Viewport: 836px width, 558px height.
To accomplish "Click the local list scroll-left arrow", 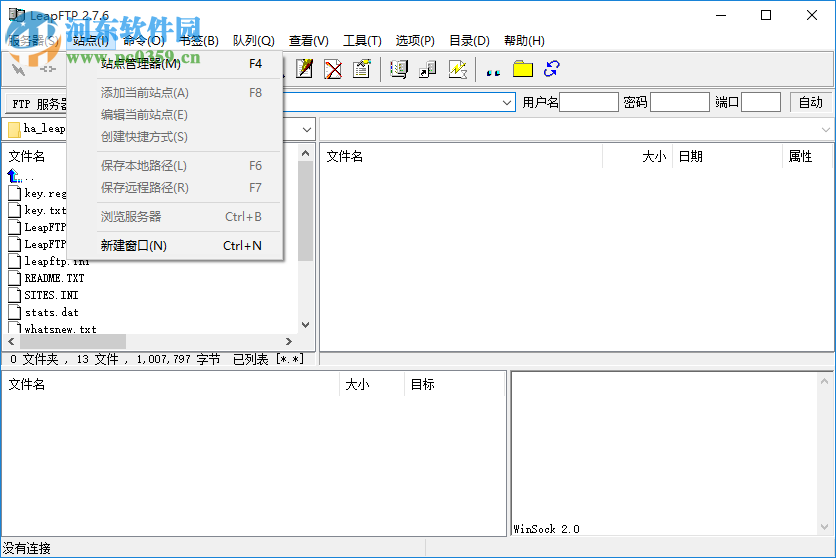I will (x=11, y=341).
